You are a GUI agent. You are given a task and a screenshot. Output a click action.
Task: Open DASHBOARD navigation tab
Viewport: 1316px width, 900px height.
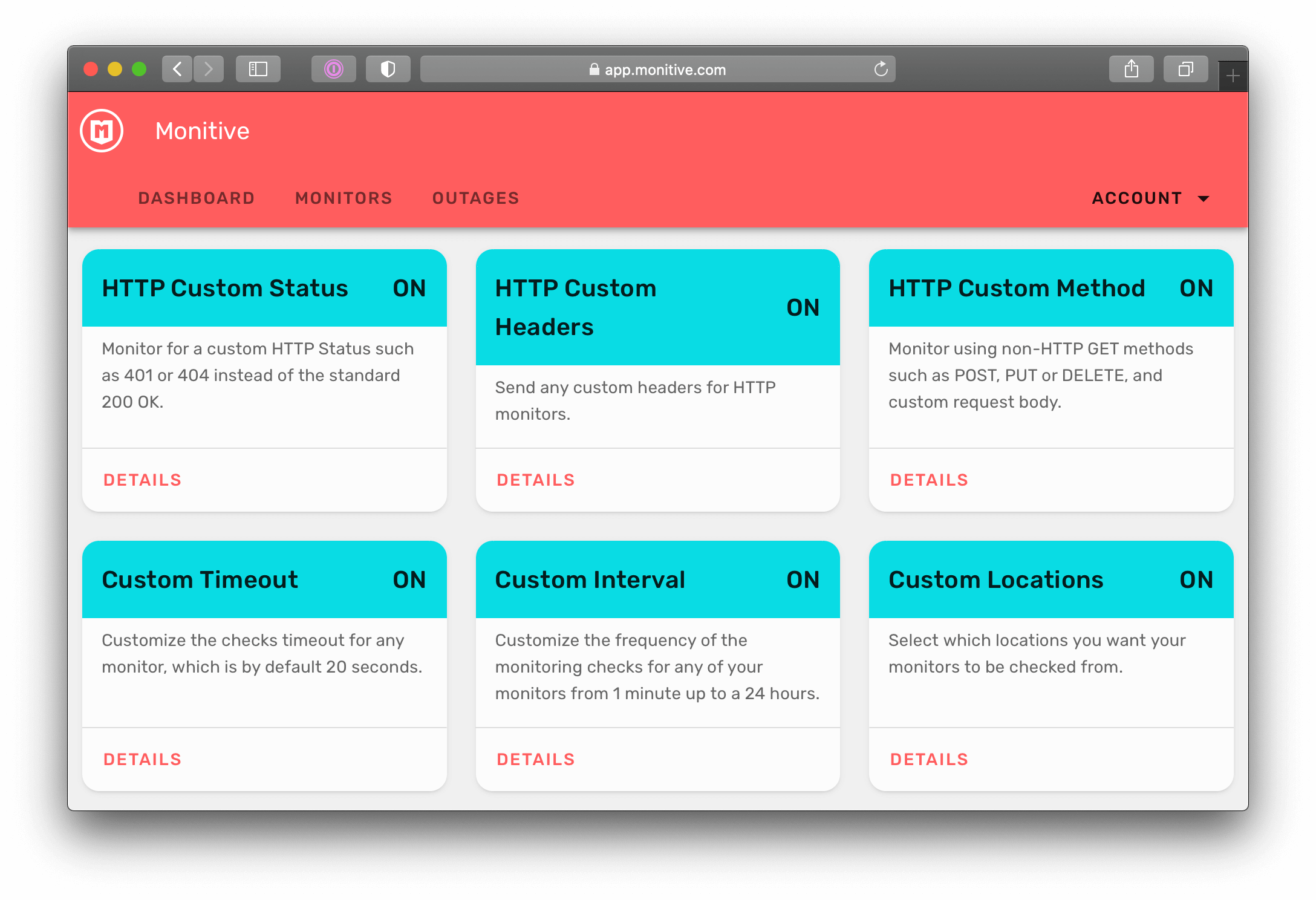pyautogui.click(x=196, y=197)
